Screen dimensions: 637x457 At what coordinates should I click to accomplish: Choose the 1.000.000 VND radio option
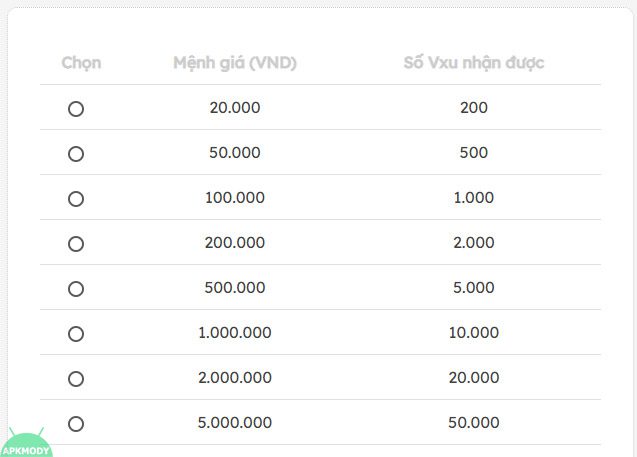click(x=76, y=334)
